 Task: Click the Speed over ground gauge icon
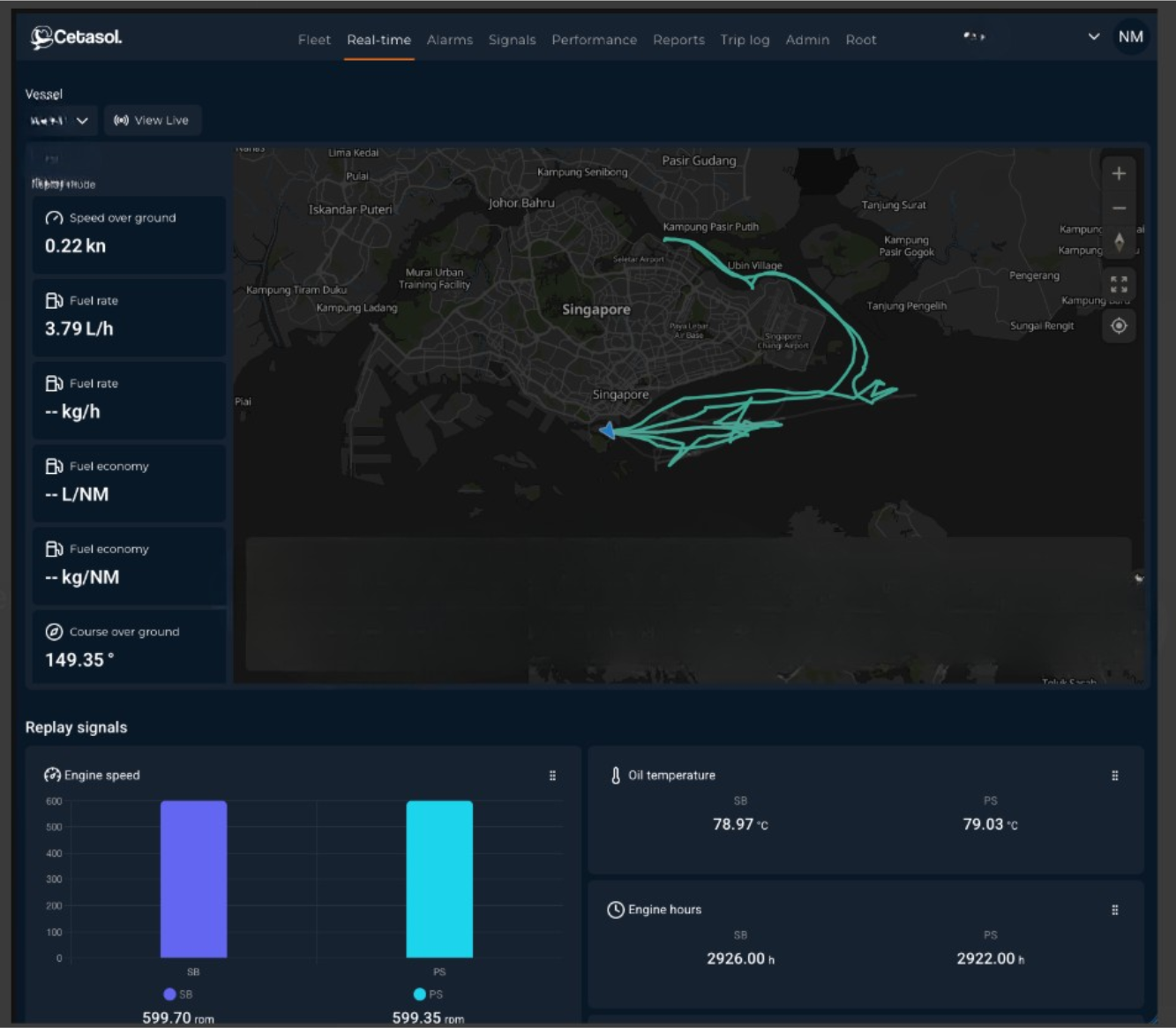tap(54, 218)
